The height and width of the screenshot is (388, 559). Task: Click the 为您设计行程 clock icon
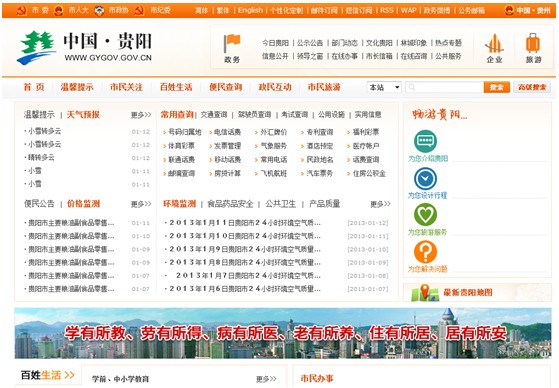(x=425, y=178)
